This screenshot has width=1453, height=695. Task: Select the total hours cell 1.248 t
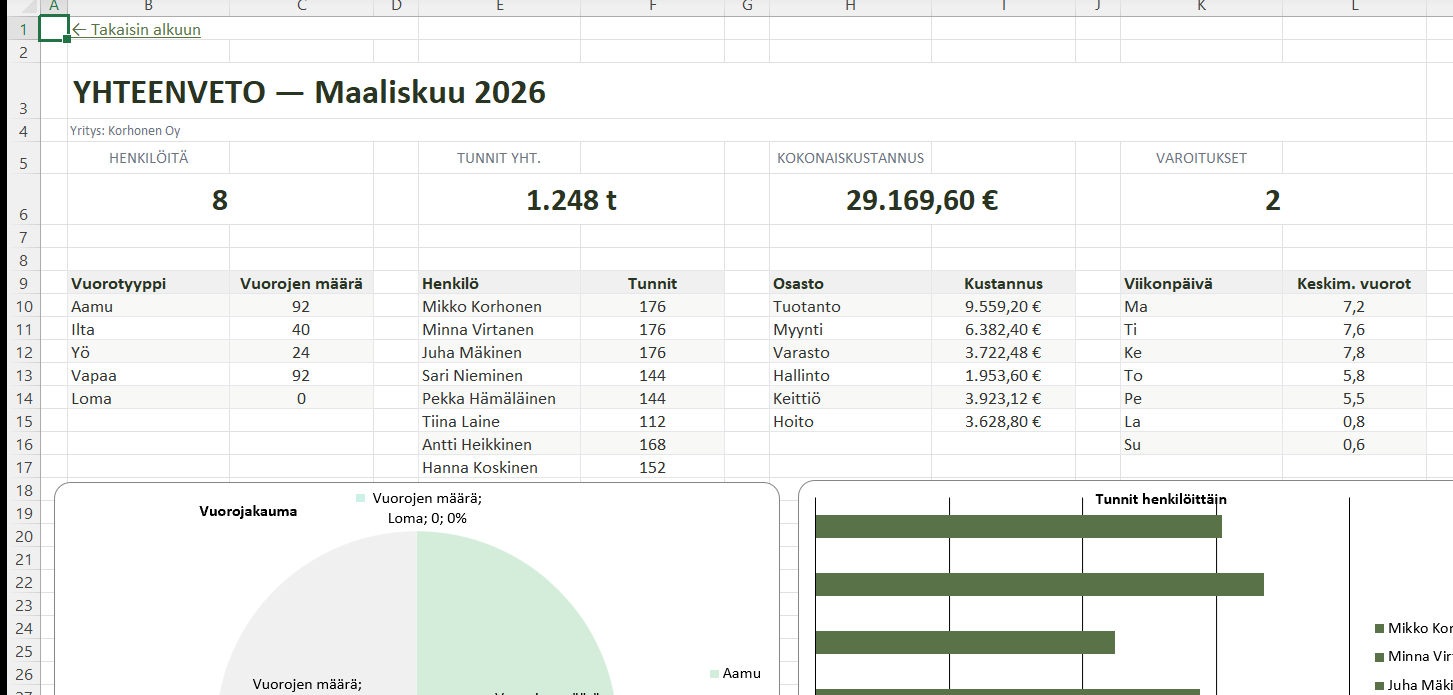click(x=571, y=201)
